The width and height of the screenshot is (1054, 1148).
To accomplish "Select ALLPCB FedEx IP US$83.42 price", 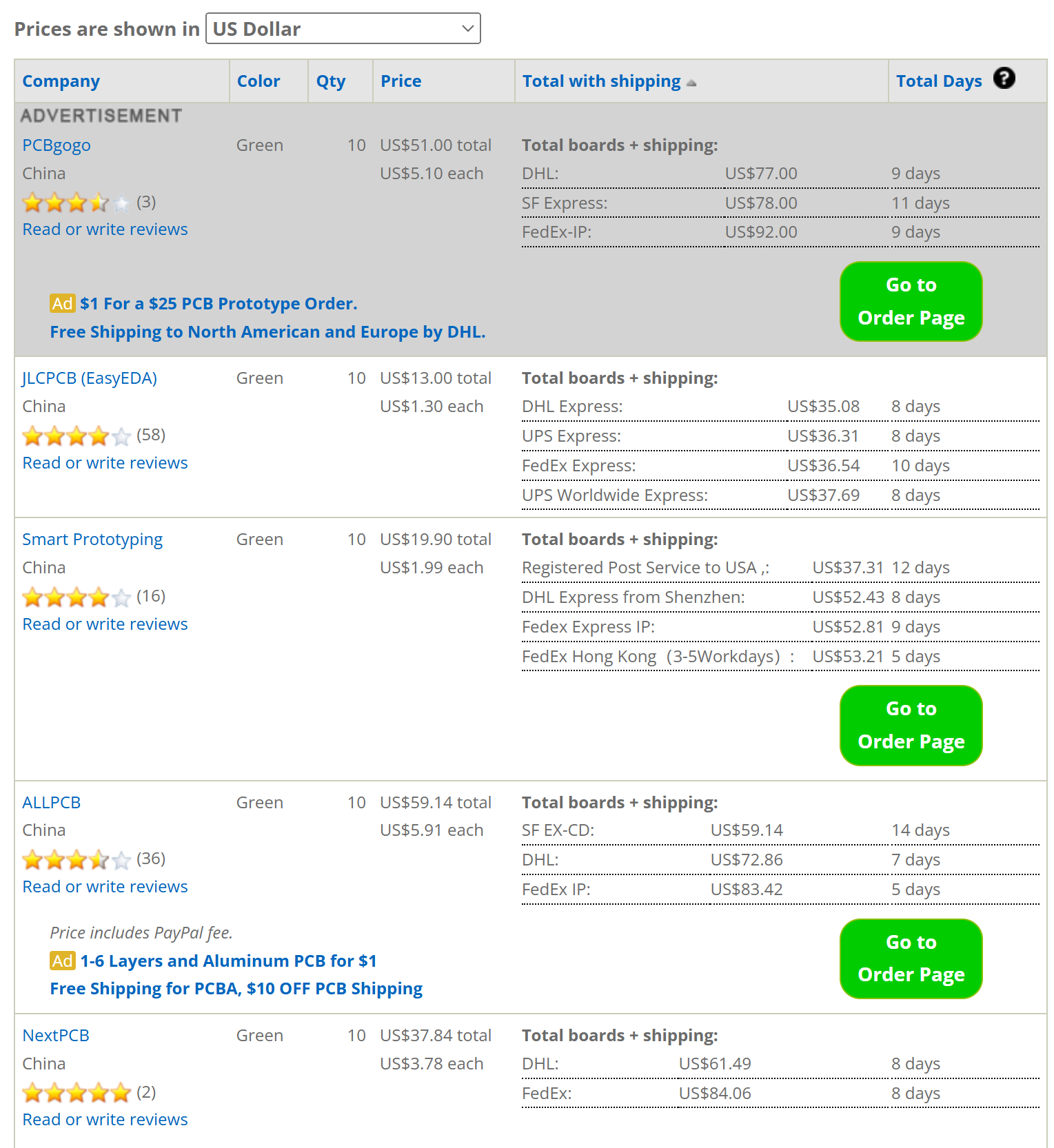I will (x=747, y=890).
